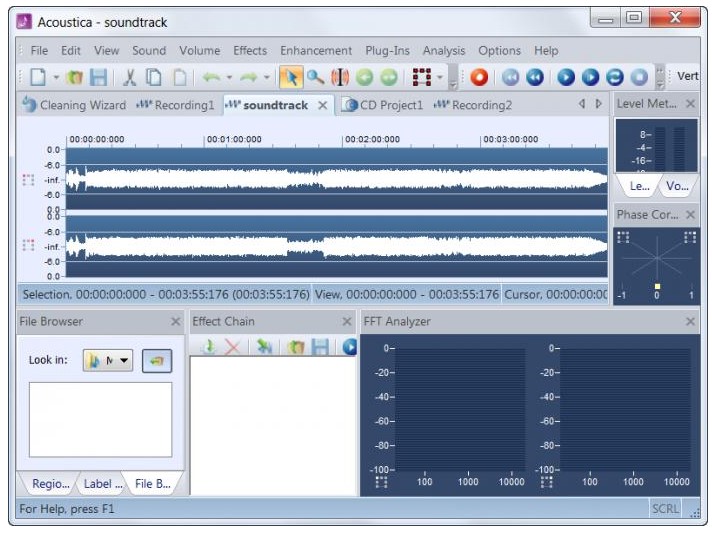Close the FFT Analyzer panel
This screenshot has width=712, height=534.
pos(690,321)
